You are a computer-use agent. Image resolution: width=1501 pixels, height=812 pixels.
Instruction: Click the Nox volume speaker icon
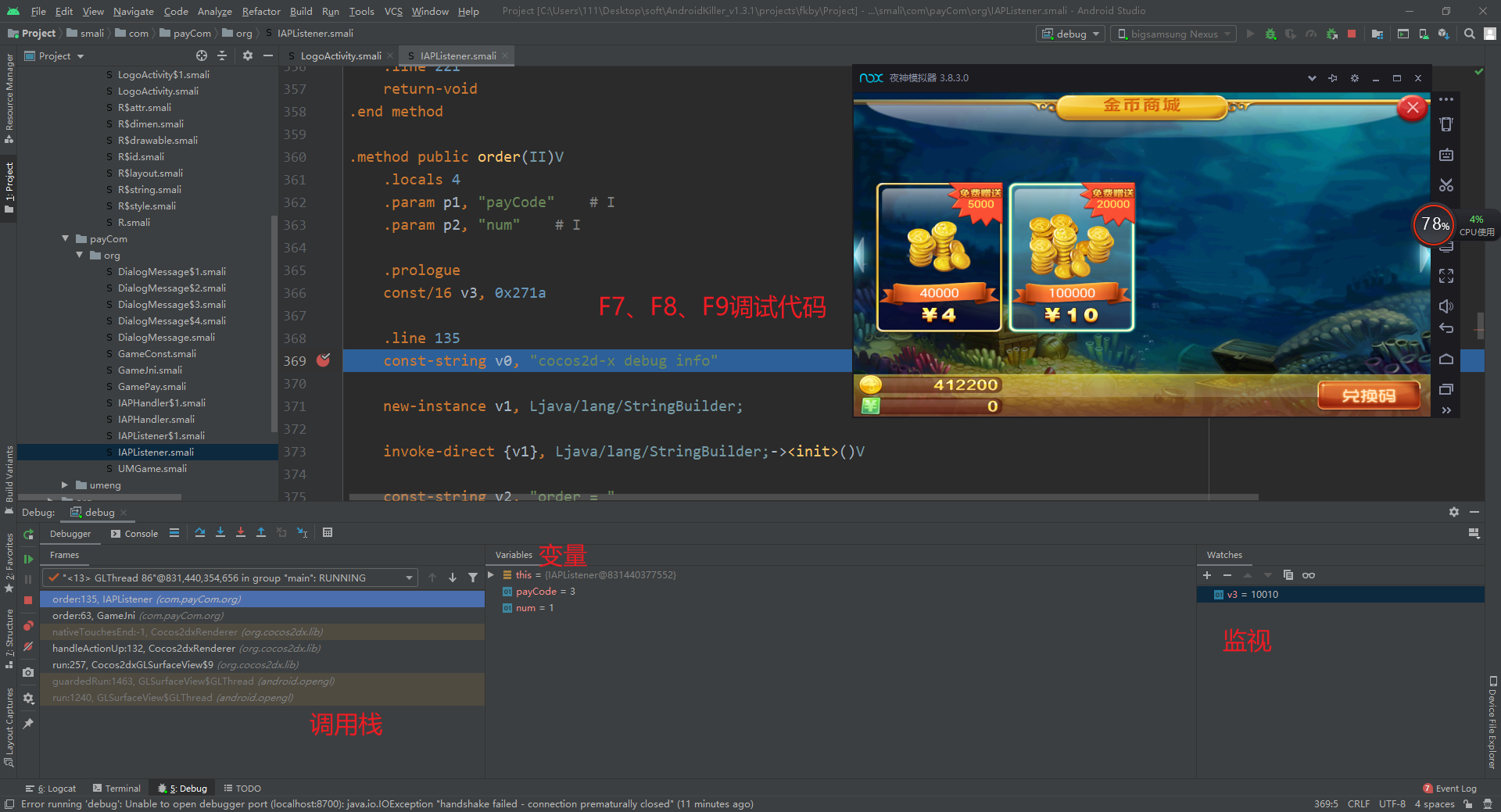coord(1446,306)
